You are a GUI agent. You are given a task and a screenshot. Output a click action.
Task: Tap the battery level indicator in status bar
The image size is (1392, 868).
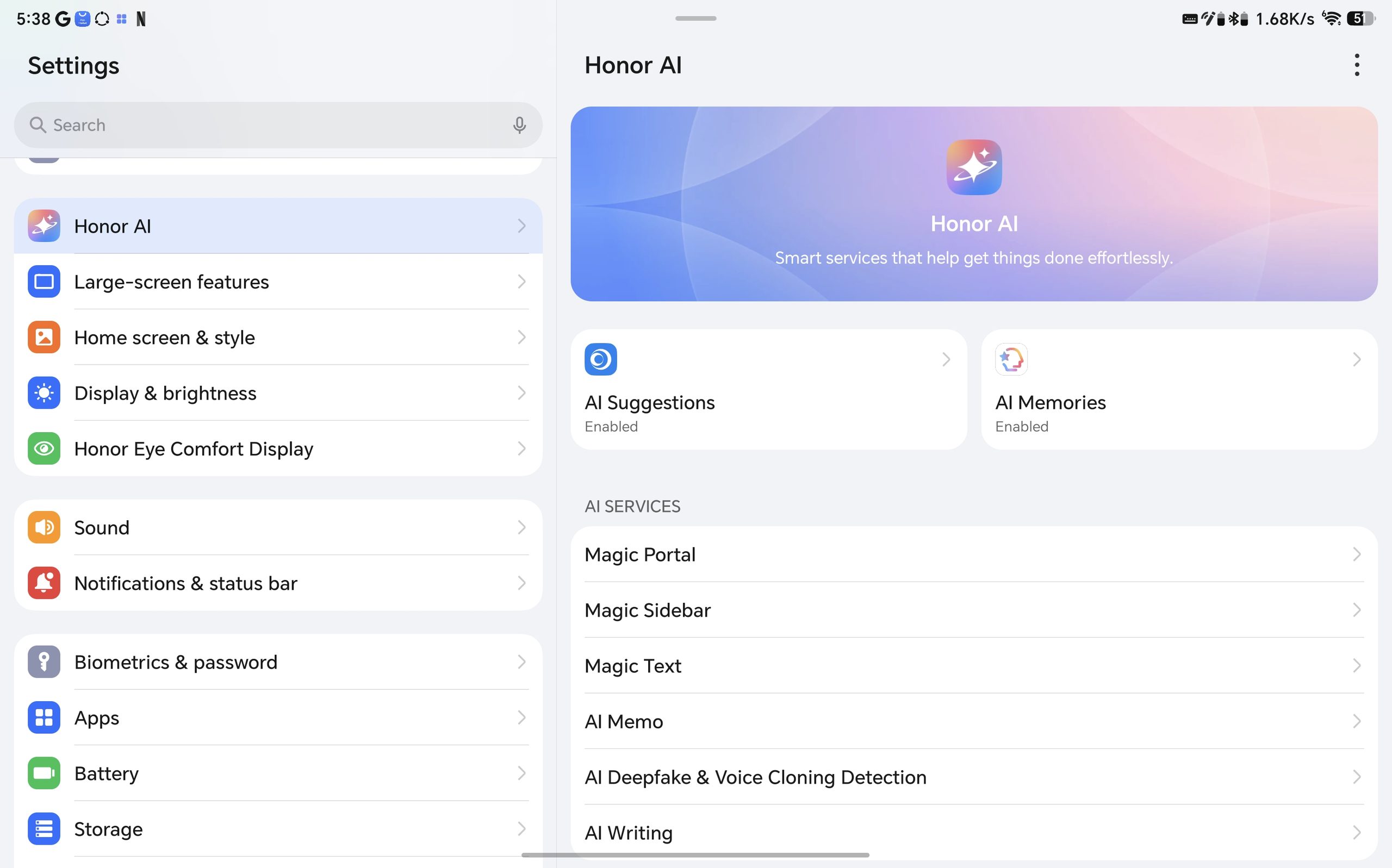point(1361,18)
